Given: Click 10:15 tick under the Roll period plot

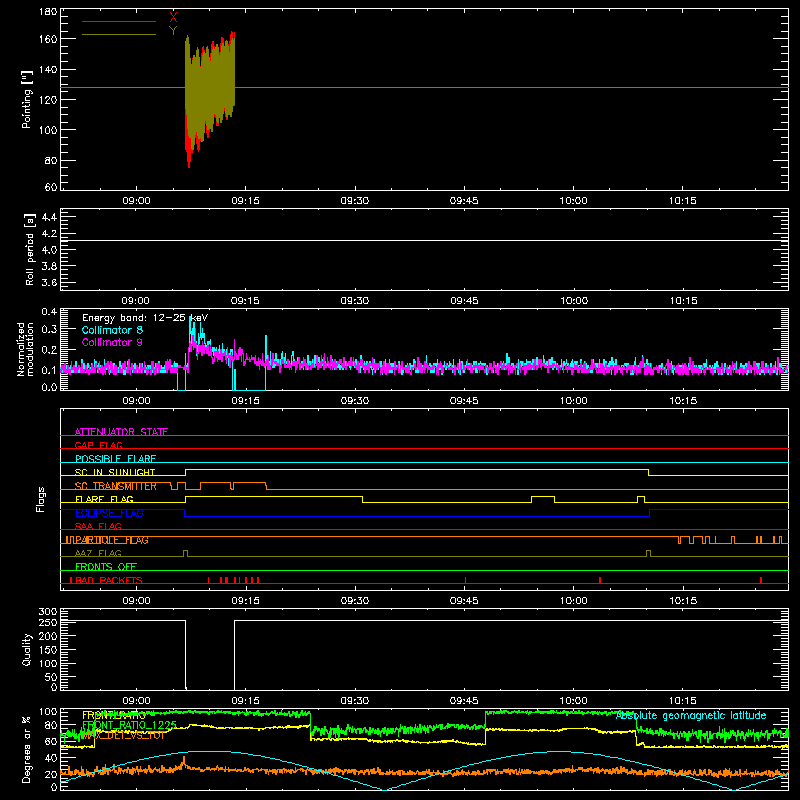Looking at the screenshot, I should 683,301.
